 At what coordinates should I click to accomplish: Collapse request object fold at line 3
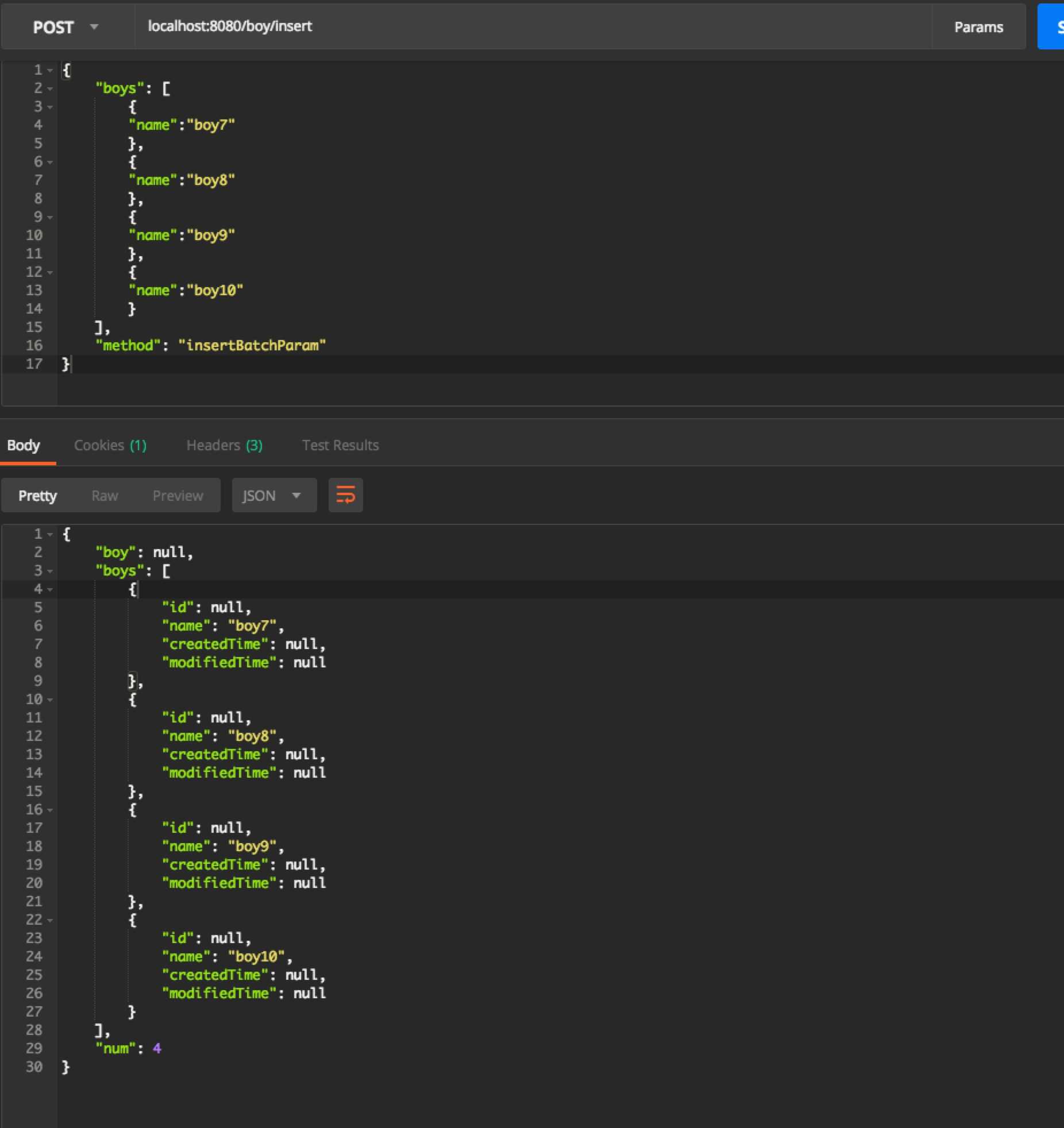tap(50, 107)
